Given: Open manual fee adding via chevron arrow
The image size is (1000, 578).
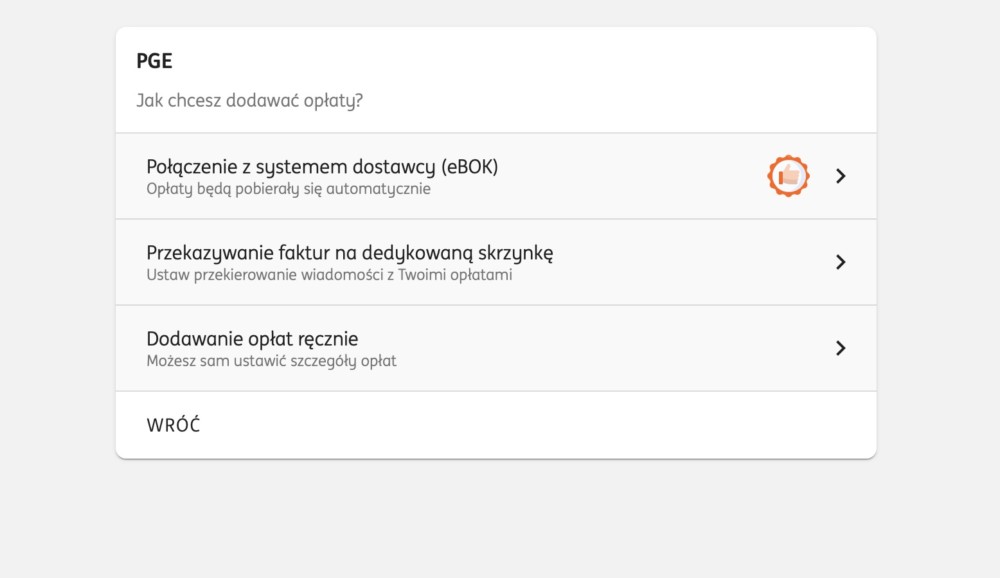Looking at the screenshot, I should [x=841, y=348].
